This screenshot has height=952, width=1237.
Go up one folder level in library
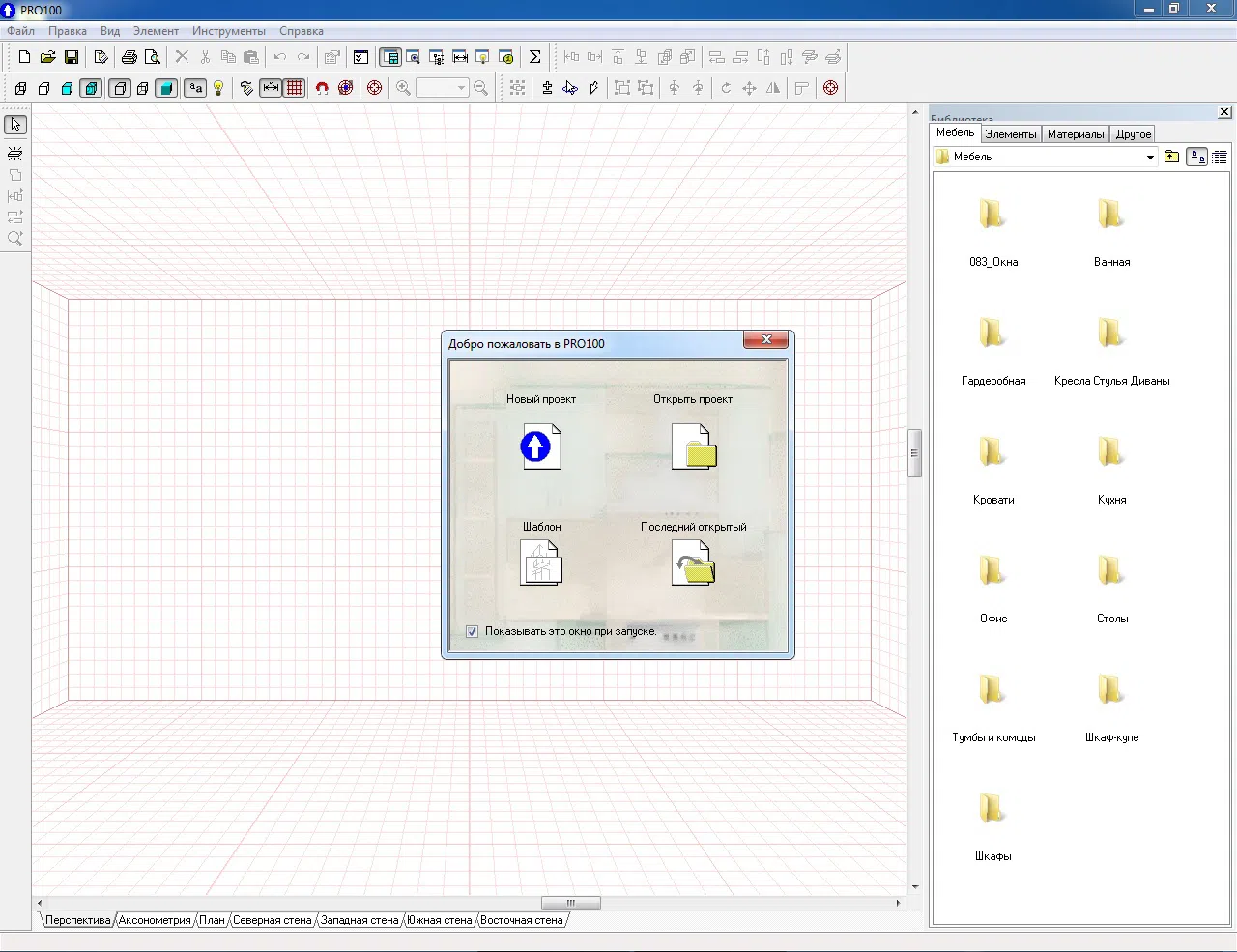(x=1171, y=157)
